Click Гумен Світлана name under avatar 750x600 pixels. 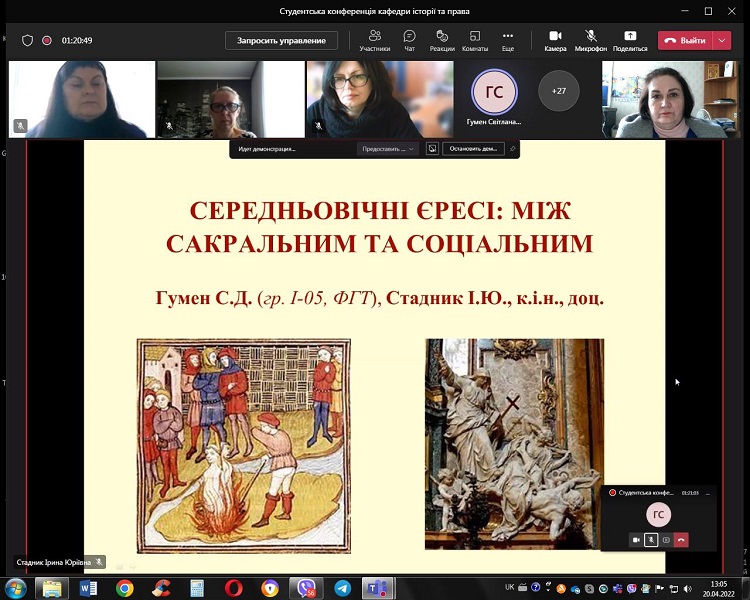[x=494, y=122]
